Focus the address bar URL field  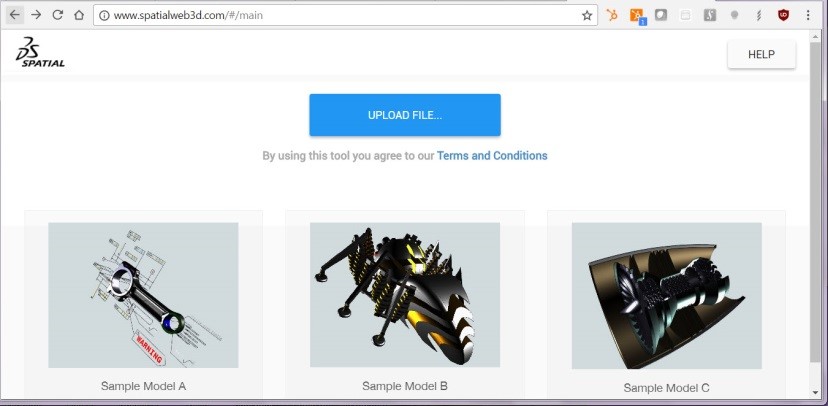(340, 16)
